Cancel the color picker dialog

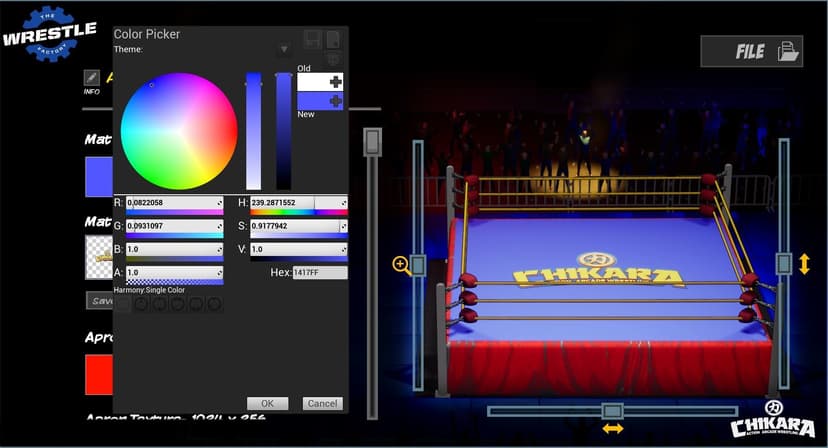pos(322,404)
